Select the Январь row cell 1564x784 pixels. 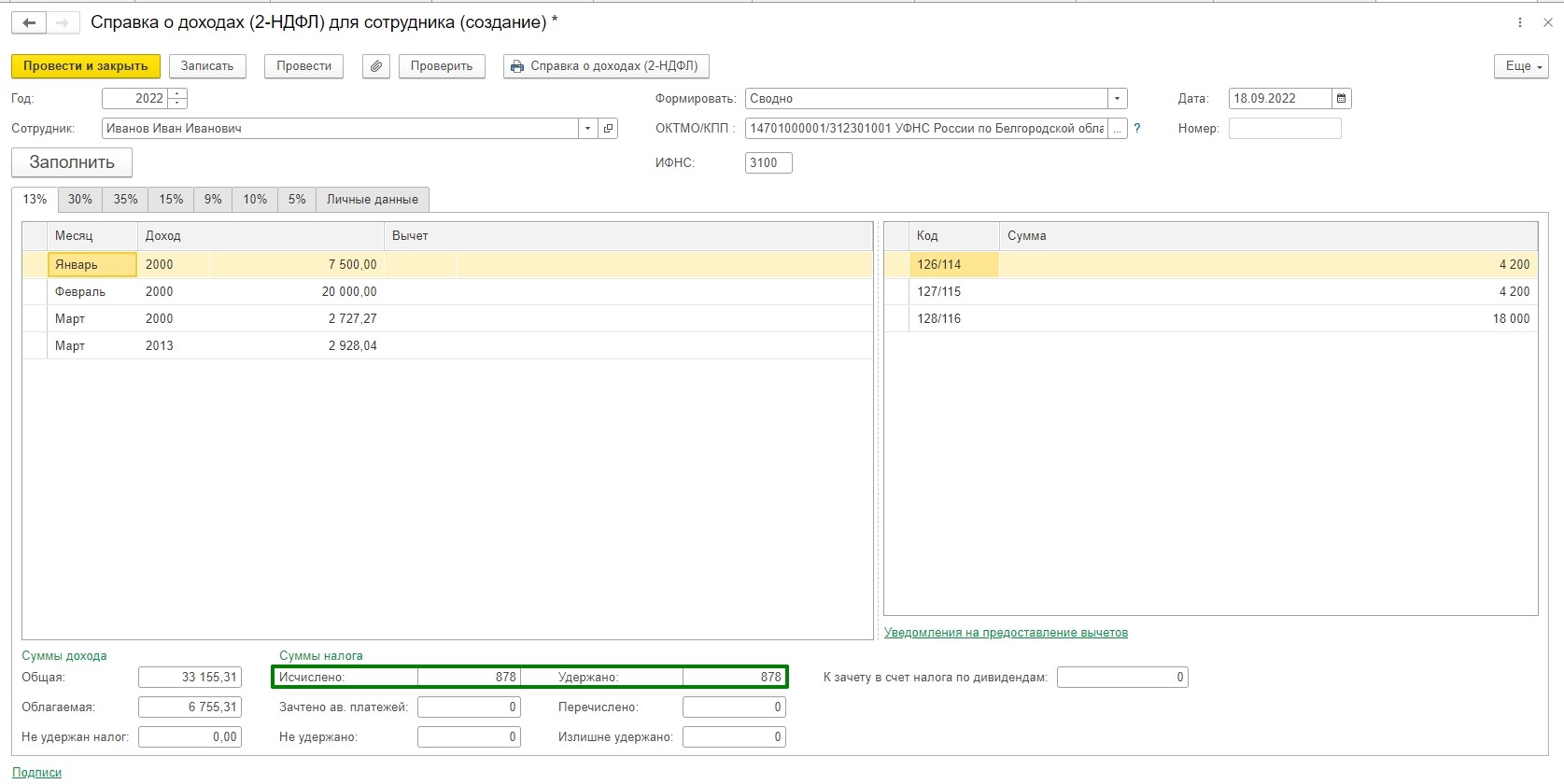click(x=92, y=265)
